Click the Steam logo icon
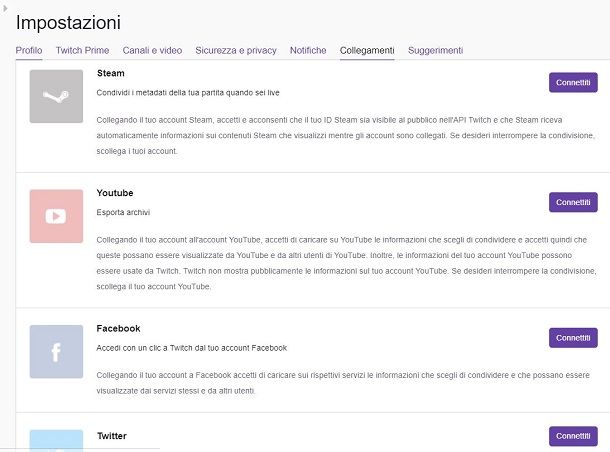 click(56, 97)
